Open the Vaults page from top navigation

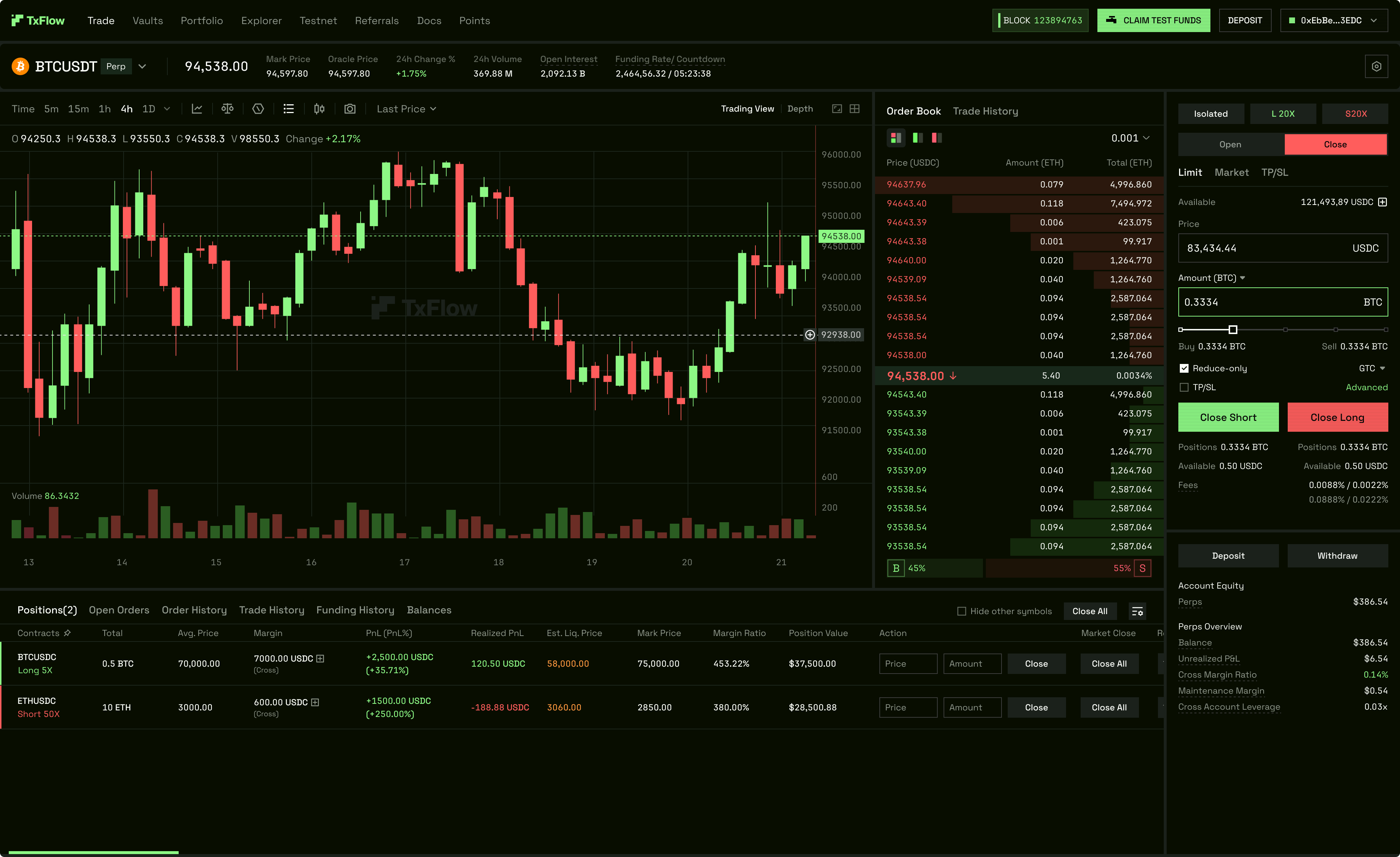[147, 20]
